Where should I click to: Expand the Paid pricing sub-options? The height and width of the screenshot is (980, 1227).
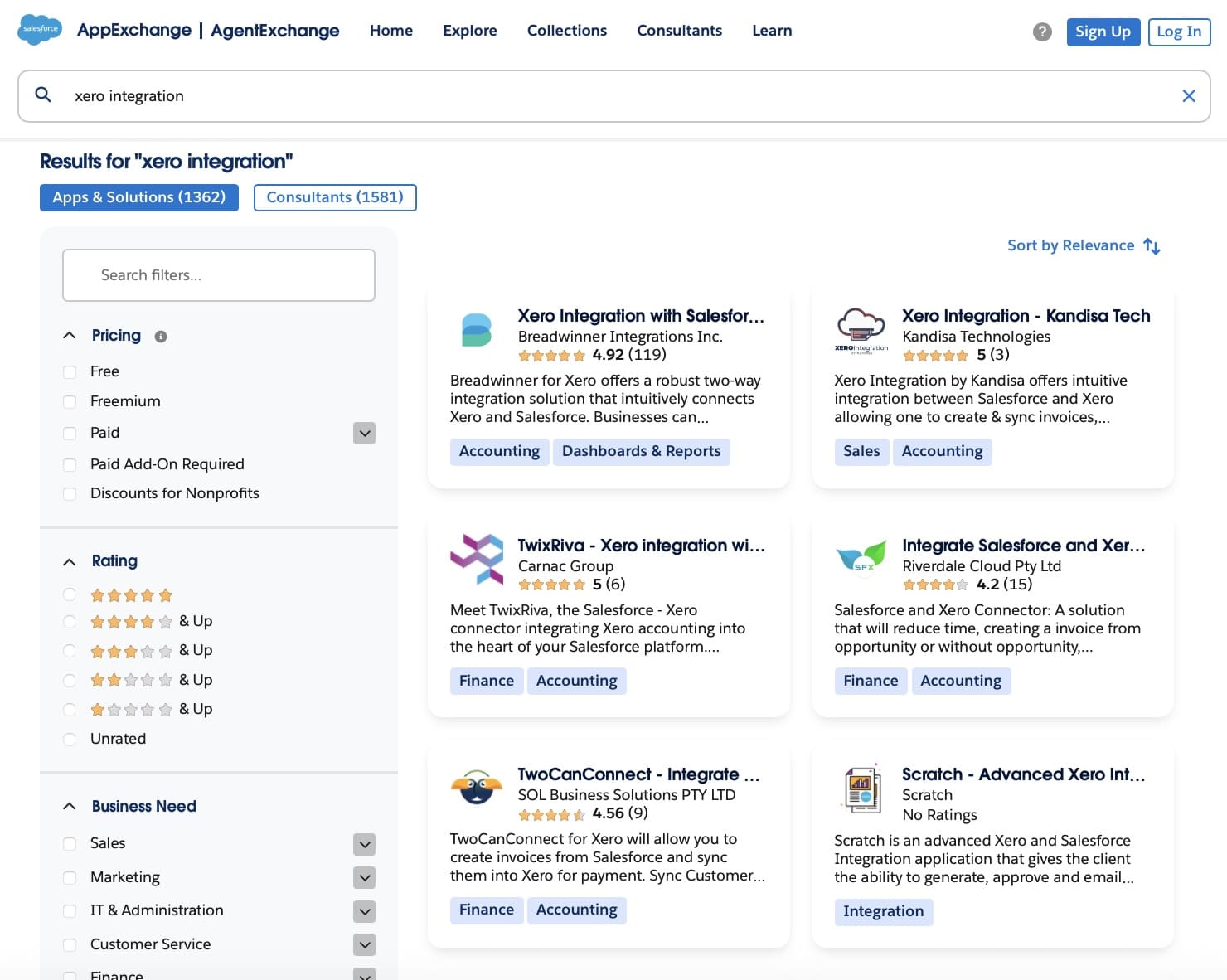click(x=364, y=434)
